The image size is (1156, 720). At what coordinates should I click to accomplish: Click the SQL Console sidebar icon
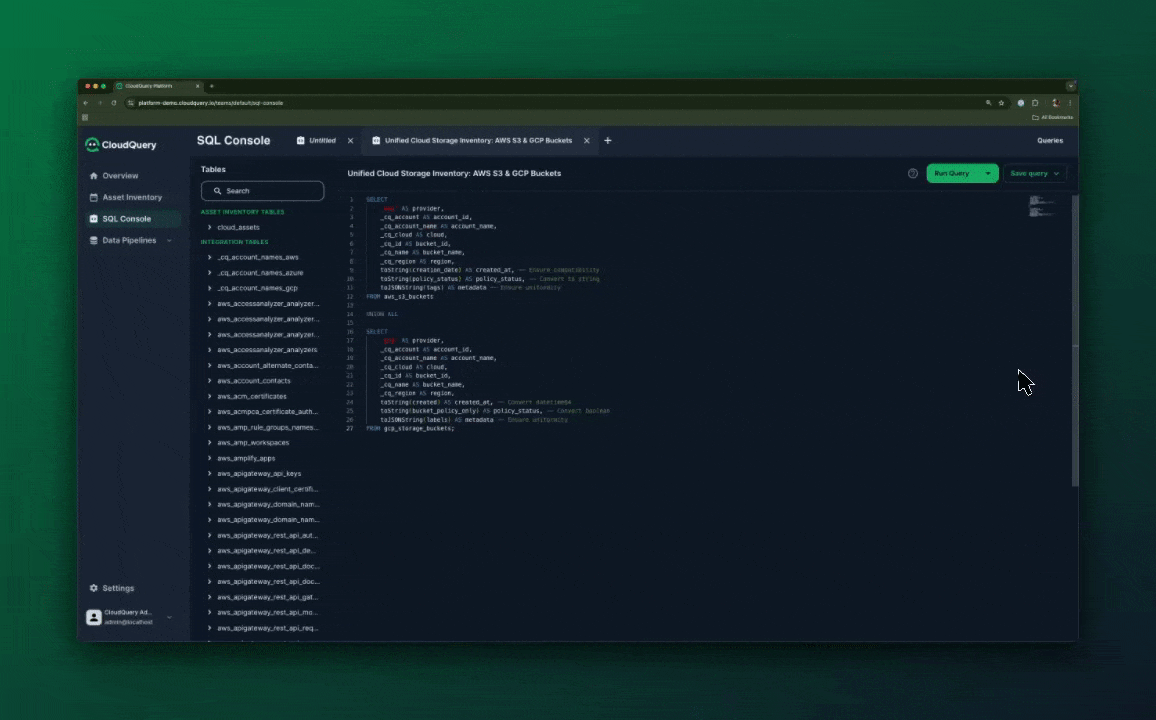(94, 218)
